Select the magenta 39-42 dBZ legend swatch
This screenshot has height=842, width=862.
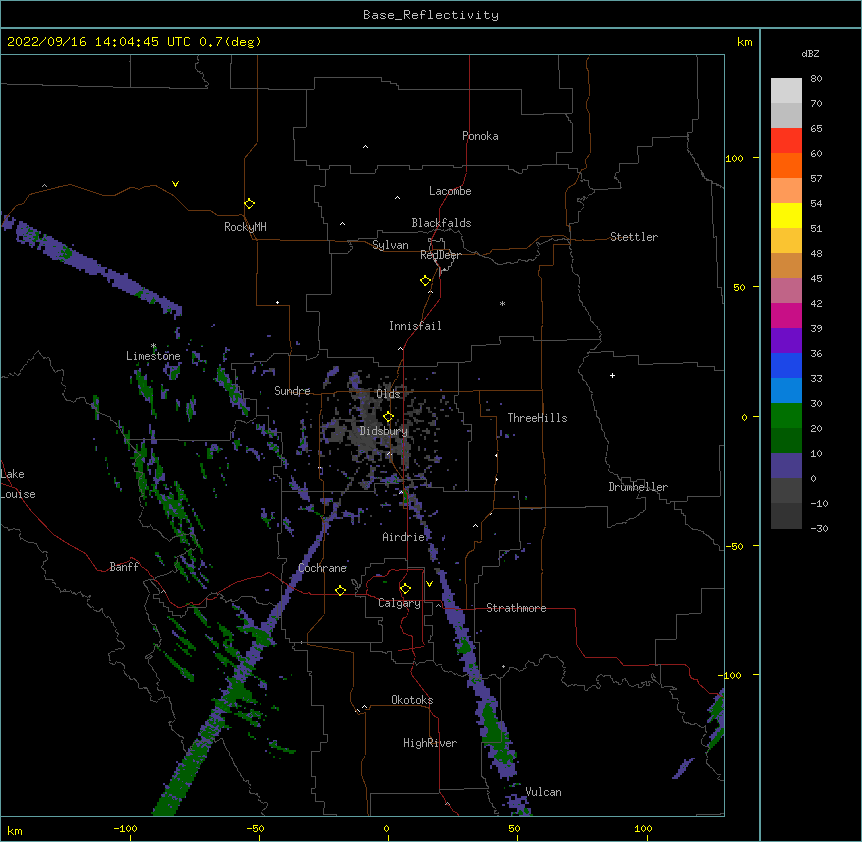(x=786, y=315)
